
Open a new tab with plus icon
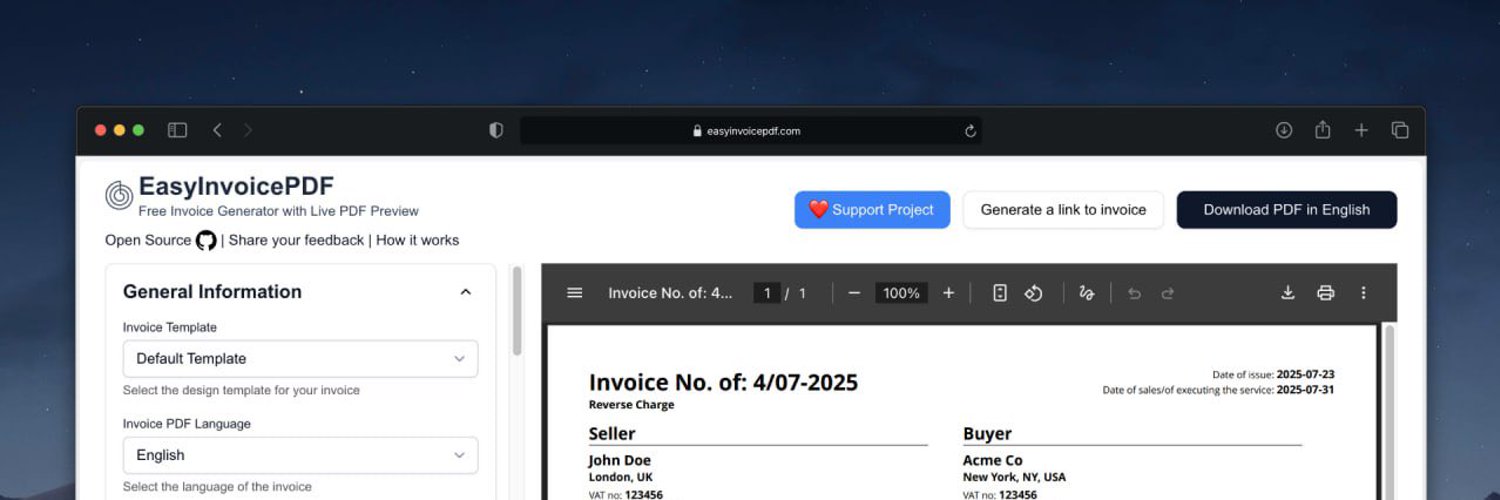click(1361, 130)
